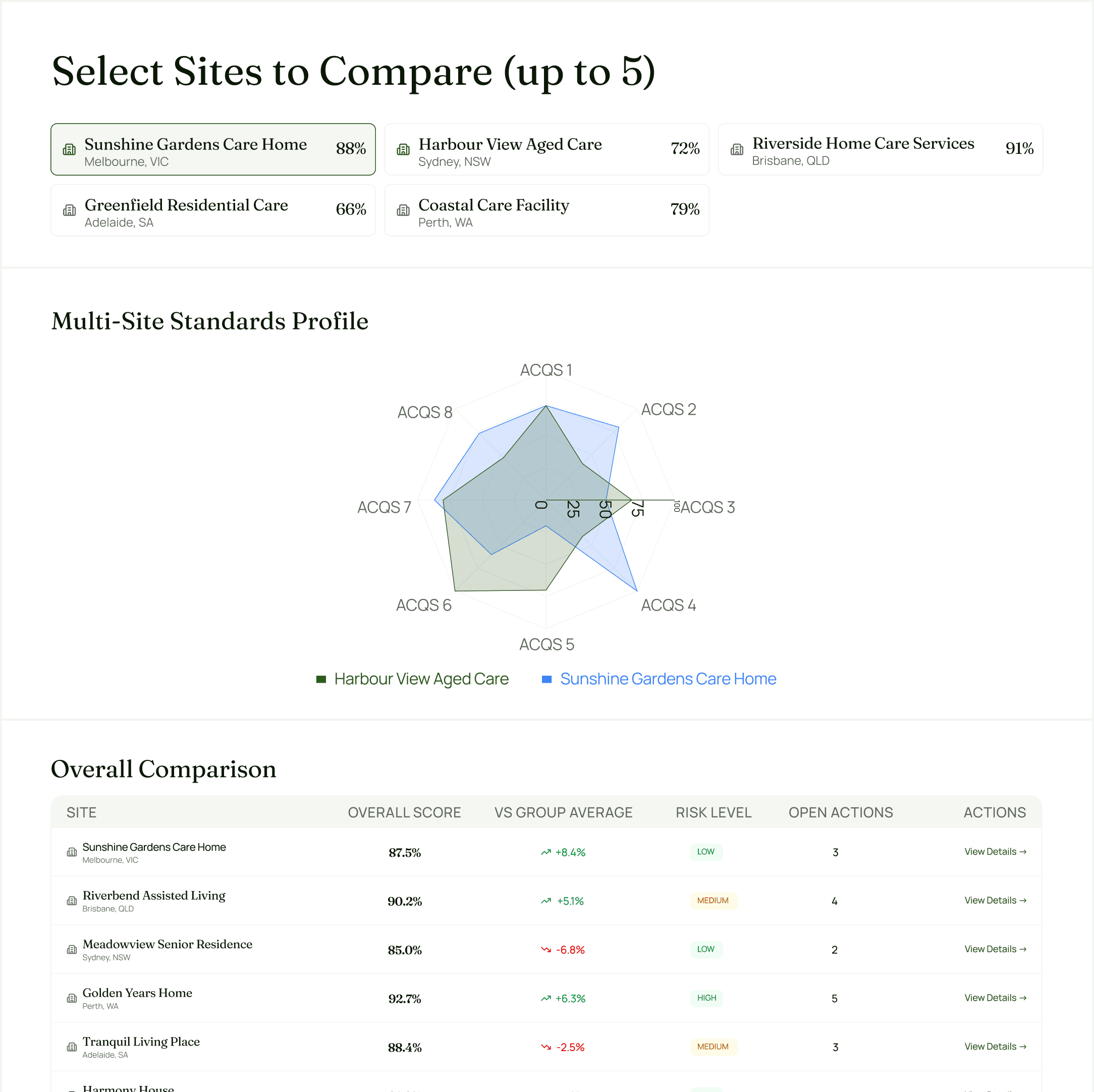
Task: Click the downward trend arrow beside -2.5%
Action: pyautogui.click(x=545, y=1047)
